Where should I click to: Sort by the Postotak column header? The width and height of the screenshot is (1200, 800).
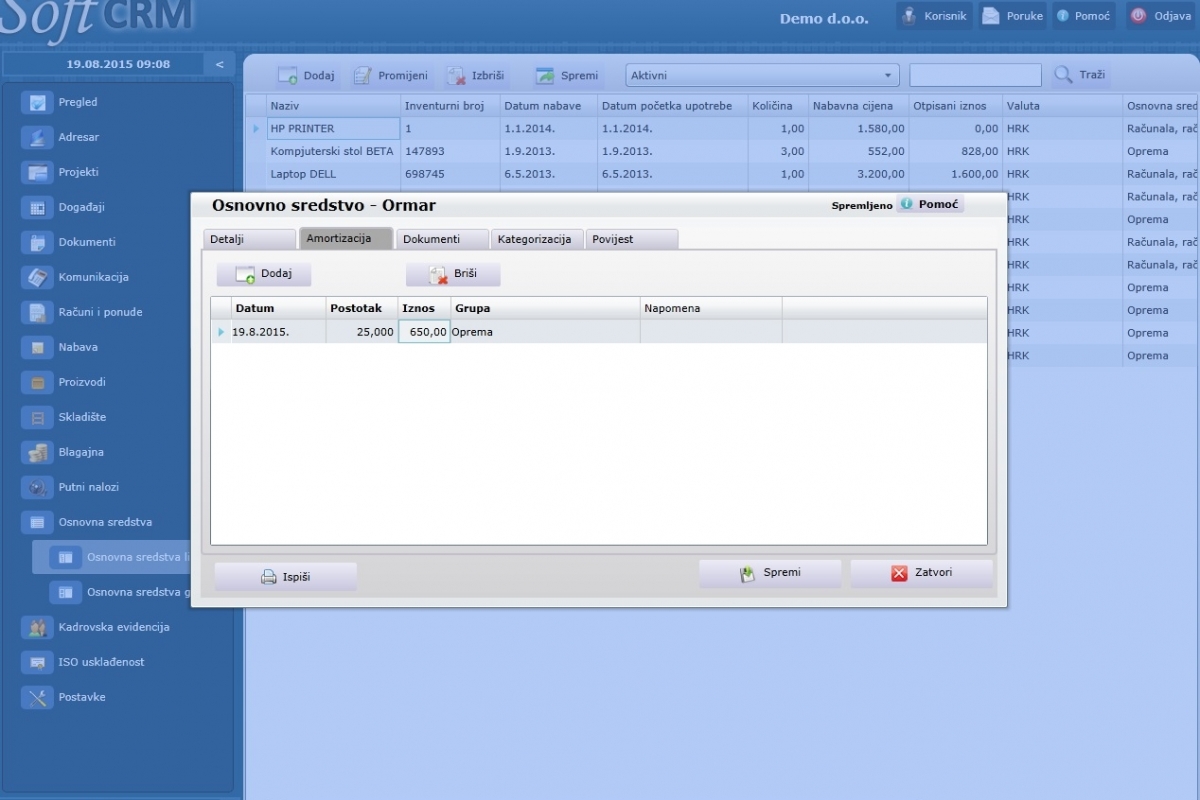(361, 308)
